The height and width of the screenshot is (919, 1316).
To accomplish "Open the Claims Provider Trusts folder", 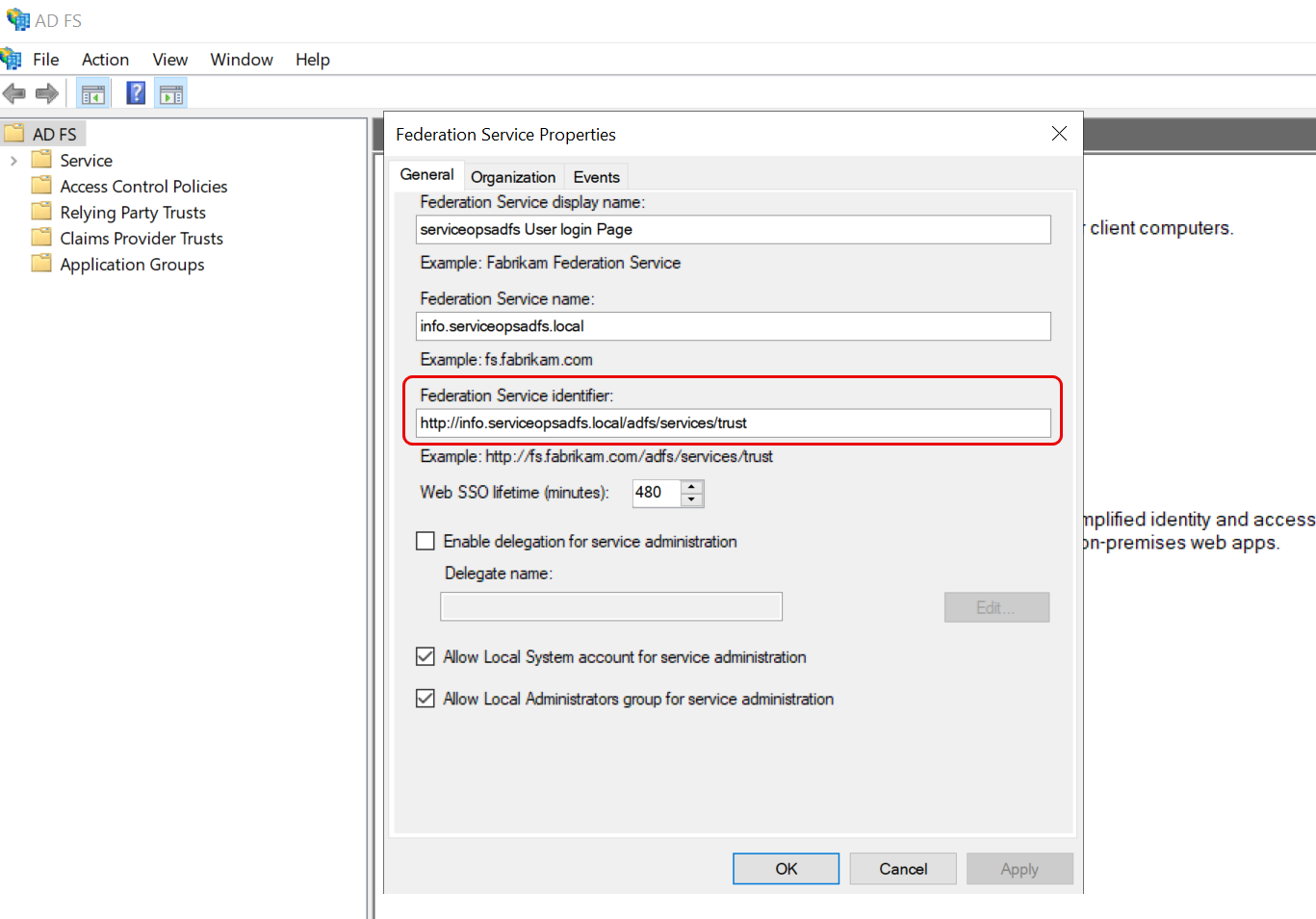I will (x=141, y=239).
